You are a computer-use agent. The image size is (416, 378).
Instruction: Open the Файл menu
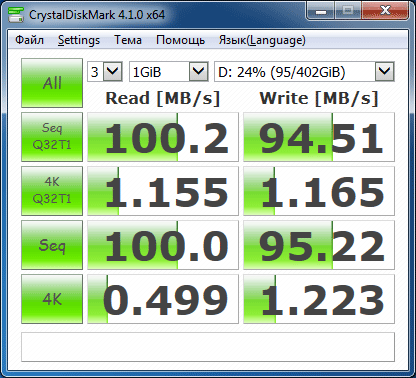point(29,40)
